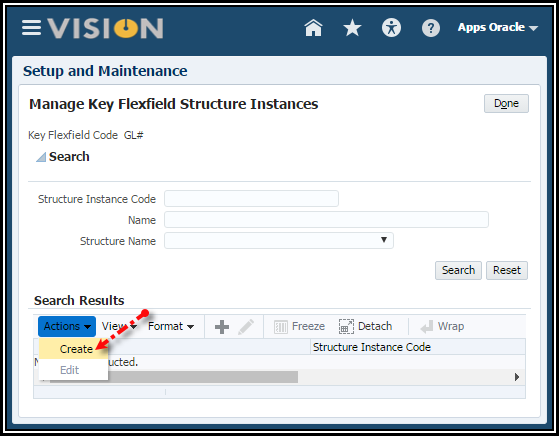Click the horizontal scrollbar right arrow
Viewport: 559px width, 436px height.
517,377
